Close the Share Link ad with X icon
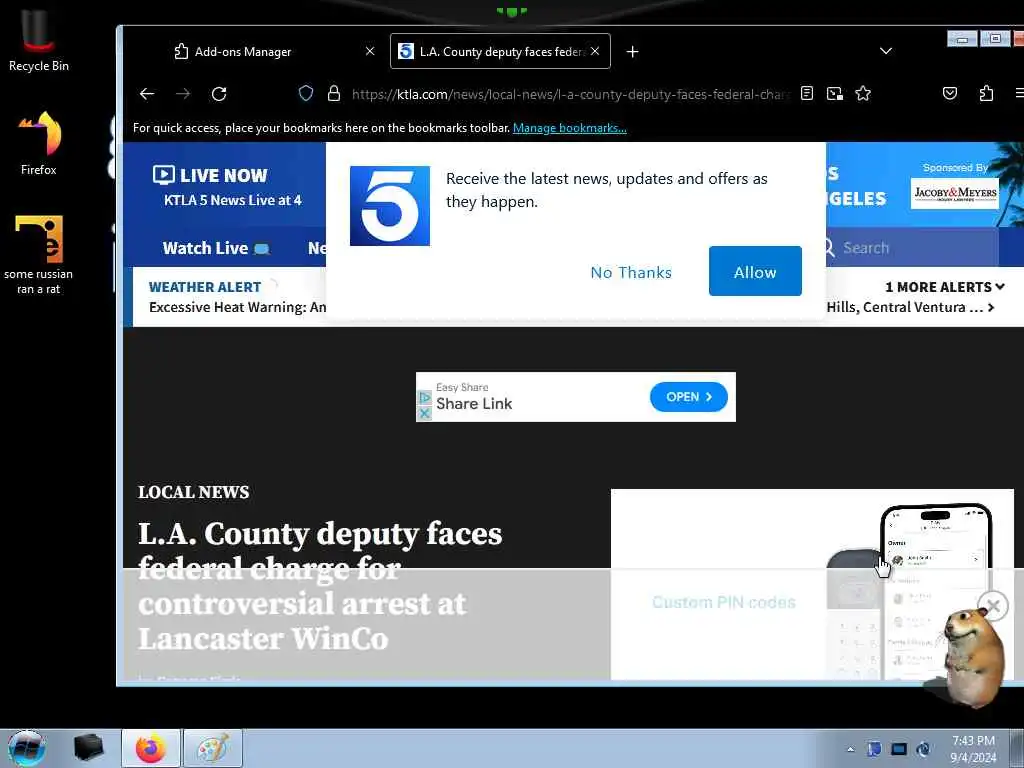 [x=424, y=413]
